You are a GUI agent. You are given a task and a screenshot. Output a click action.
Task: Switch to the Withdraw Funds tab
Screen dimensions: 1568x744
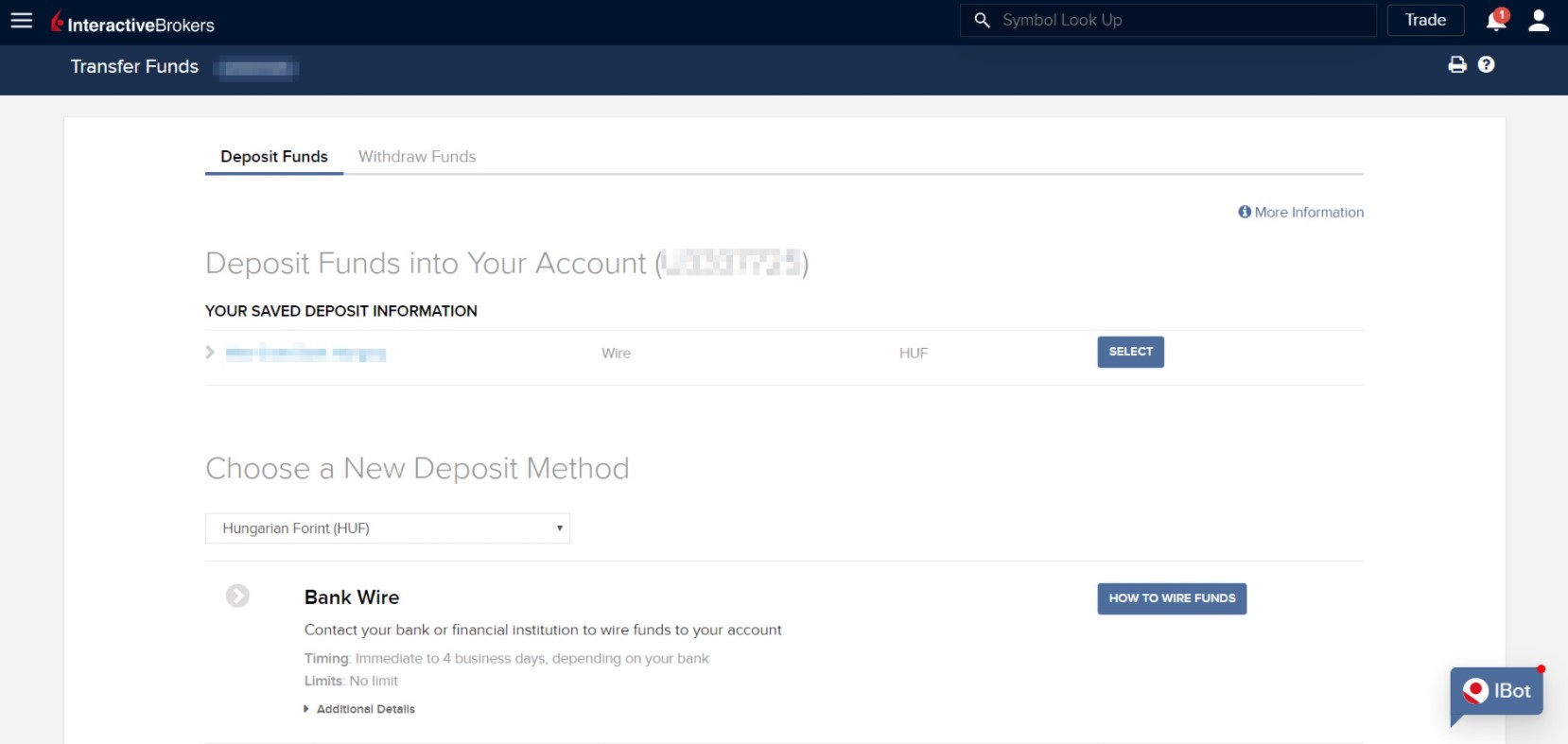417,157
